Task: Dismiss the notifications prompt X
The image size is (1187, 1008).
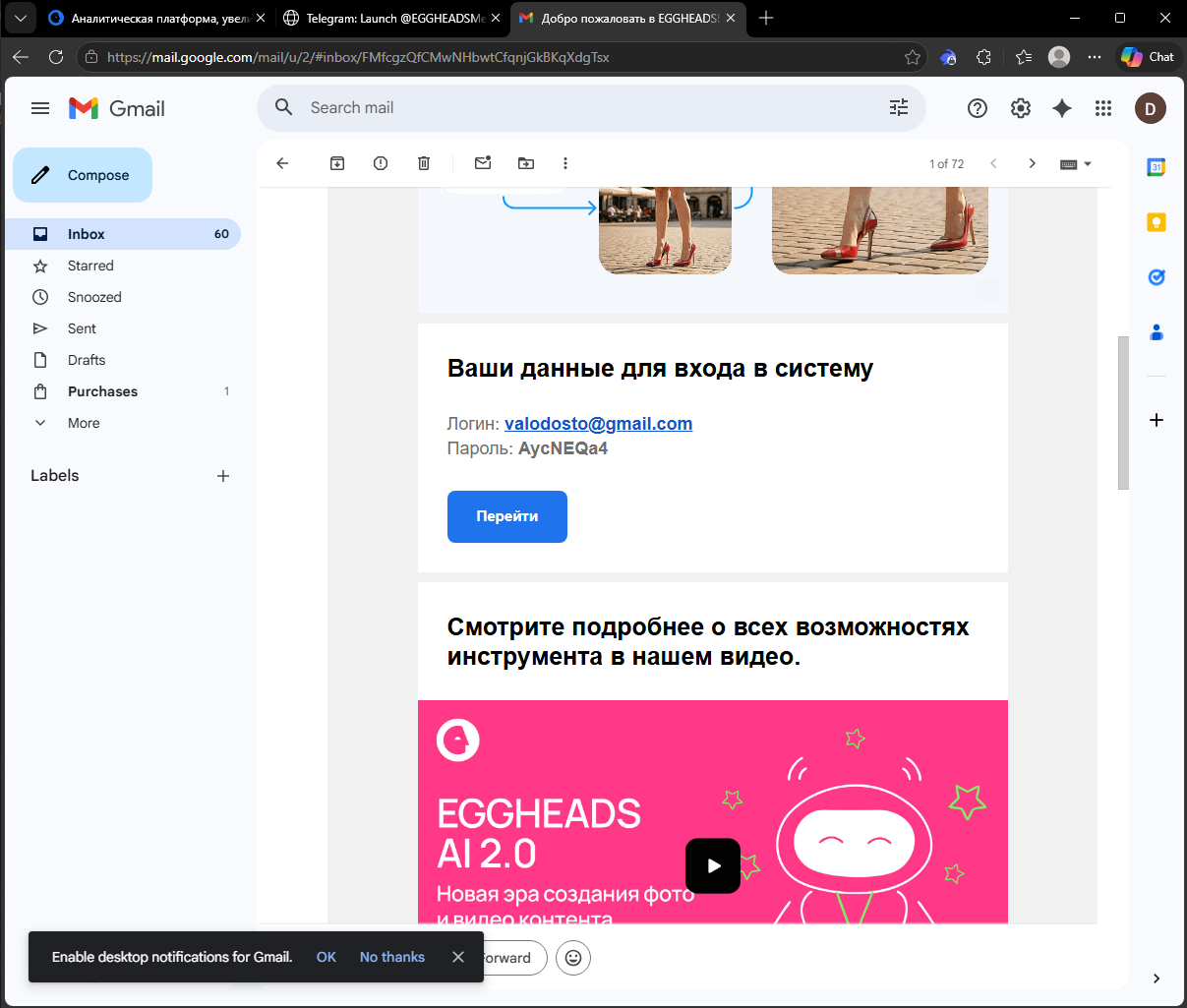Action: 458,957
